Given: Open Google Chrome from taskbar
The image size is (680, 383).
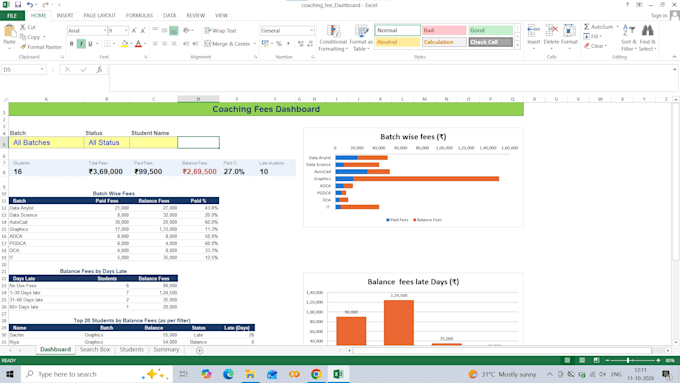Looking at the screenshot, I should [x=316, y=374].
